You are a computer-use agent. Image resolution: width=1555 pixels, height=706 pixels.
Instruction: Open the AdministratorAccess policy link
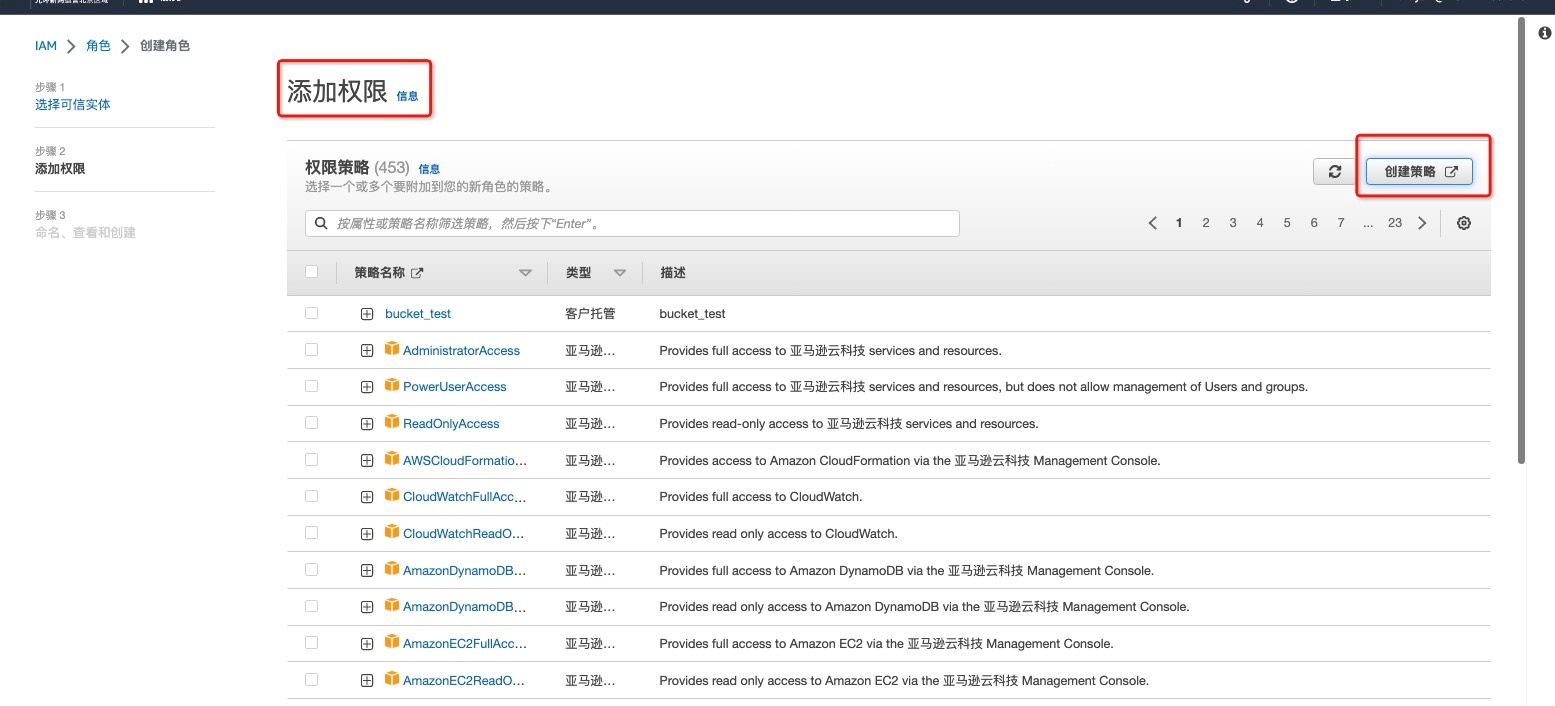click(461, 351)
